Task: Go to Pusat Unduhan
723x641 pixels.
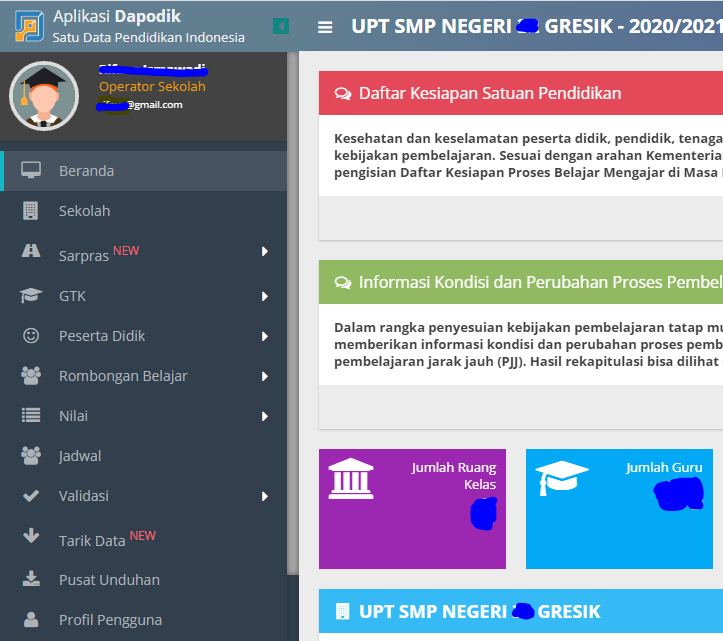Action: tap(143, 580)
